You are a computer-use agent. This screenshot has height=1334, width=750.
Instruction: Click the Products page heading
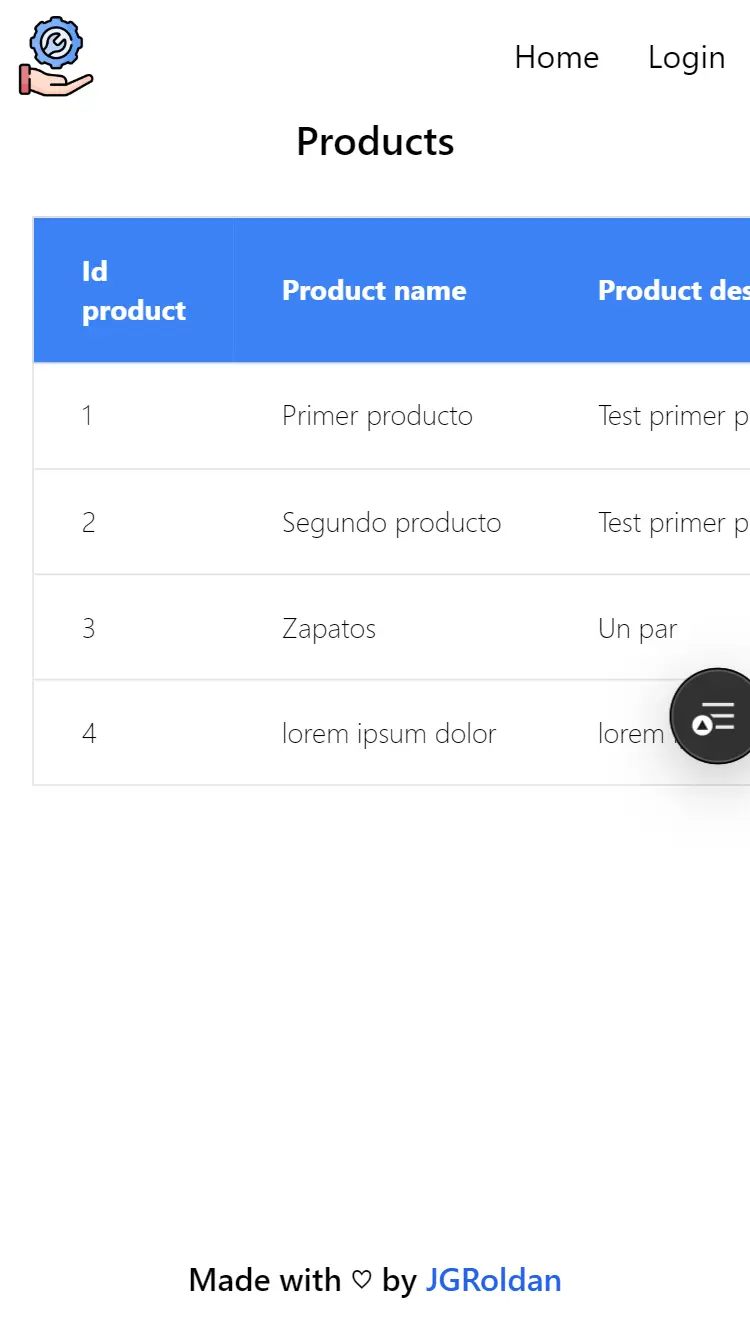coord(374,141)
